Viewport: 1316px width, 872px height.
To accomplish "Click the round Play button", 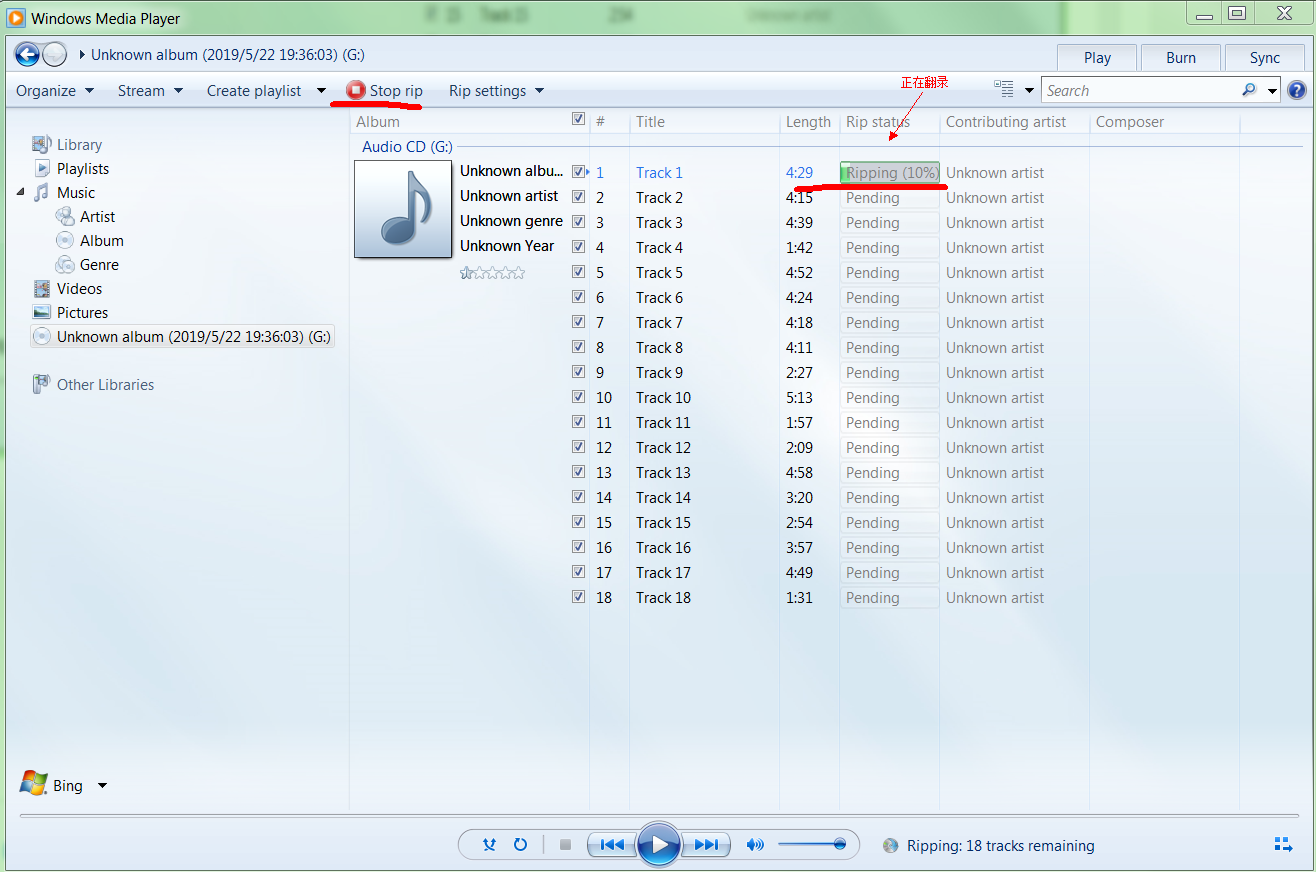I will click(x=659, y=845).
